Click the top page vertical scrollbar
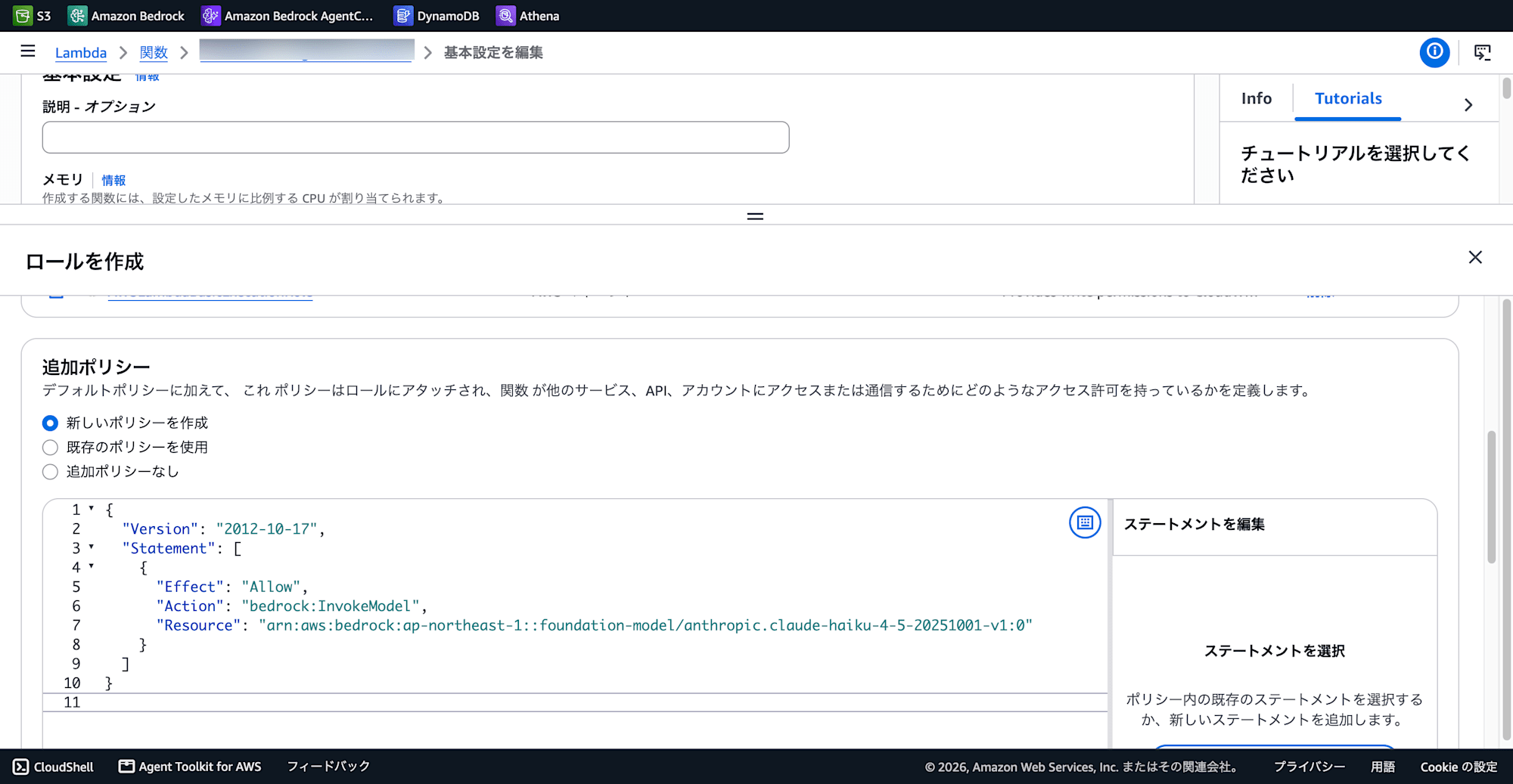Image resolution: width=1513 pixels, height=784 pixels. point(1506,88)
